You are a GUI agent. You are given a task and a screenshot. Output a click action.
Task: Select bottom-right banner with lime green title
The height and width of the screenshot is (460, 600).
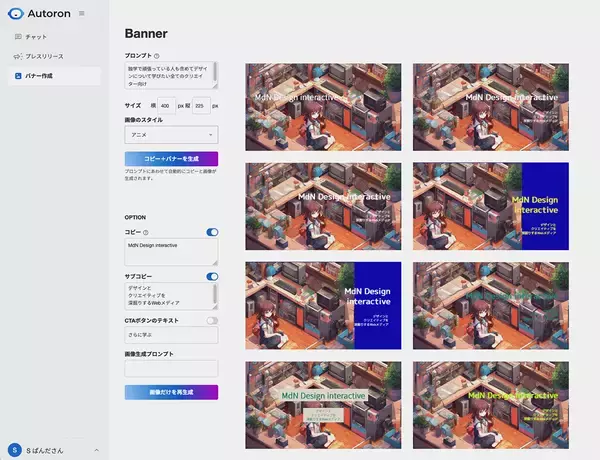click(x=491, y=405)
